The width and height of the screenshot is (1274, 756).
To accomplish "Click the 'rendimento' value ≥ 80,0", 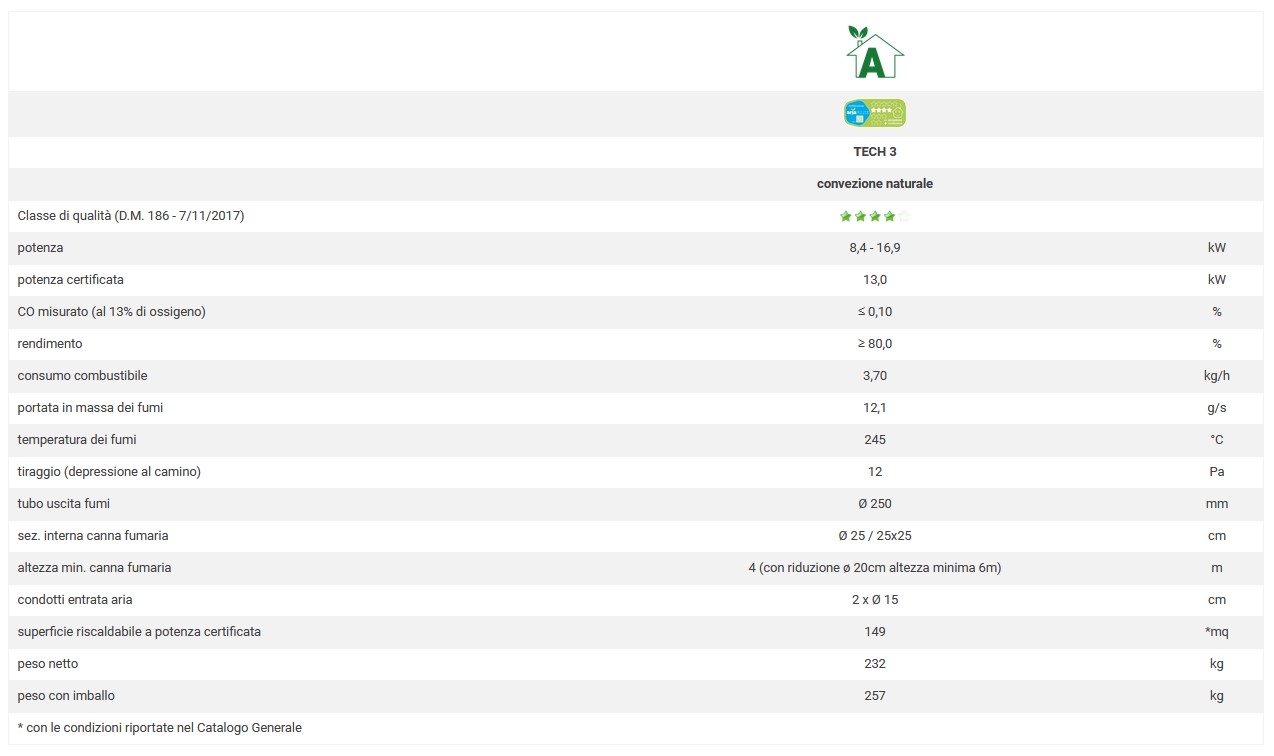I will (x=874, y=344).
